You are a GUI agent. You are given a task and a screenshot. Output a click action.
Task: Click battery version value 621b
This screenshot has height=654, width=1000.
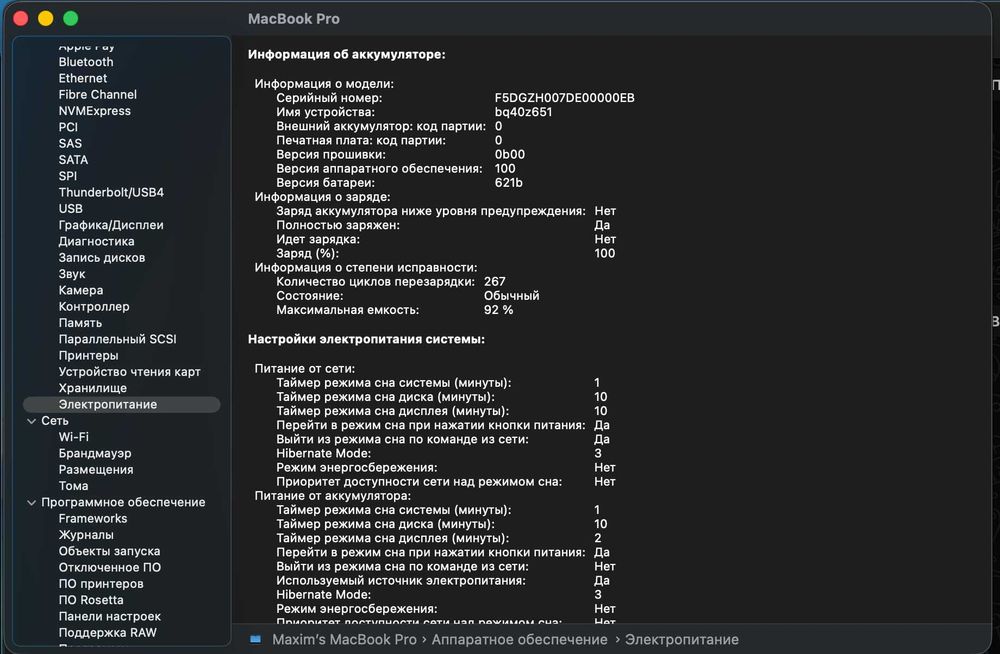[x=508, y=182]
